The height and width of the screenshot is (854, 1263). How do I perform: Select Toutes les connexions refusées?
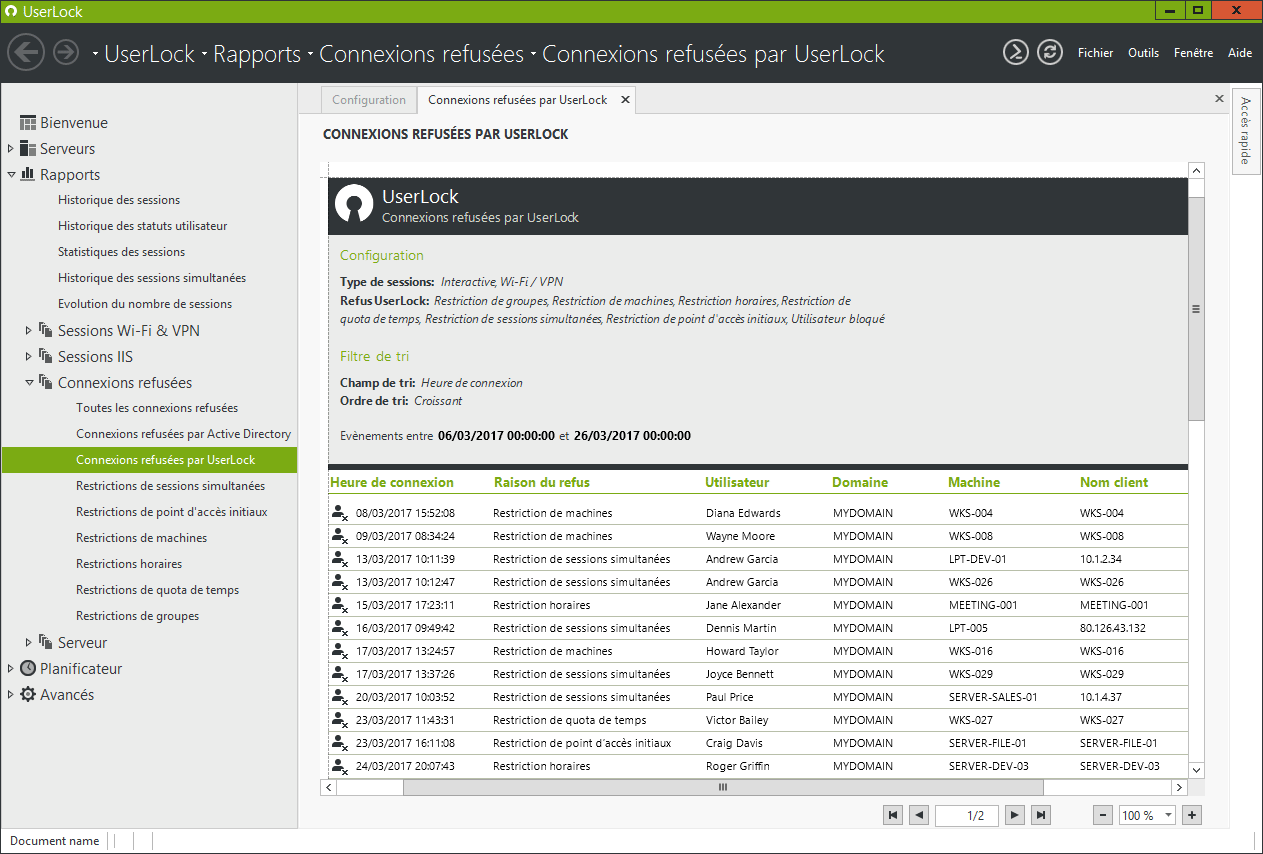[157, 408]
